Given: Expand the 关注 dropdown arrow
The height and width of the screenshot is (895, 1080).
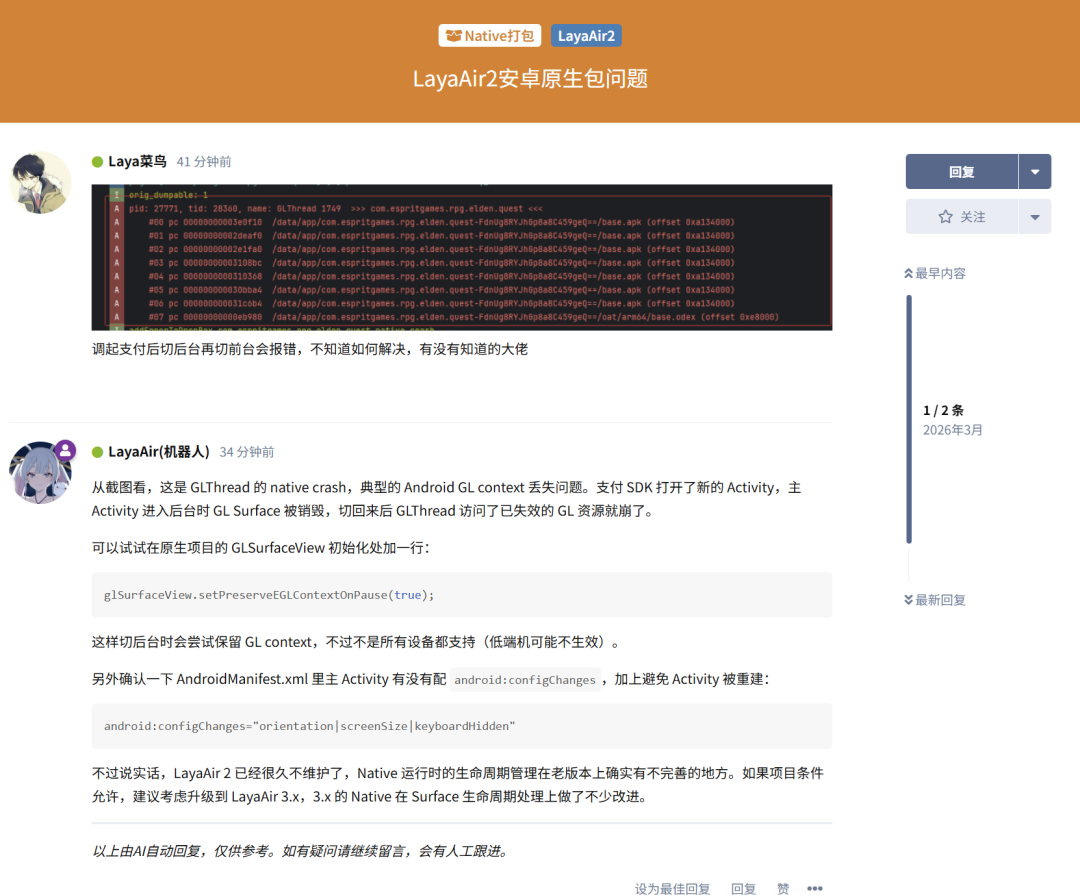Looking at the screenshot, I should click(x=1035, y=217).
